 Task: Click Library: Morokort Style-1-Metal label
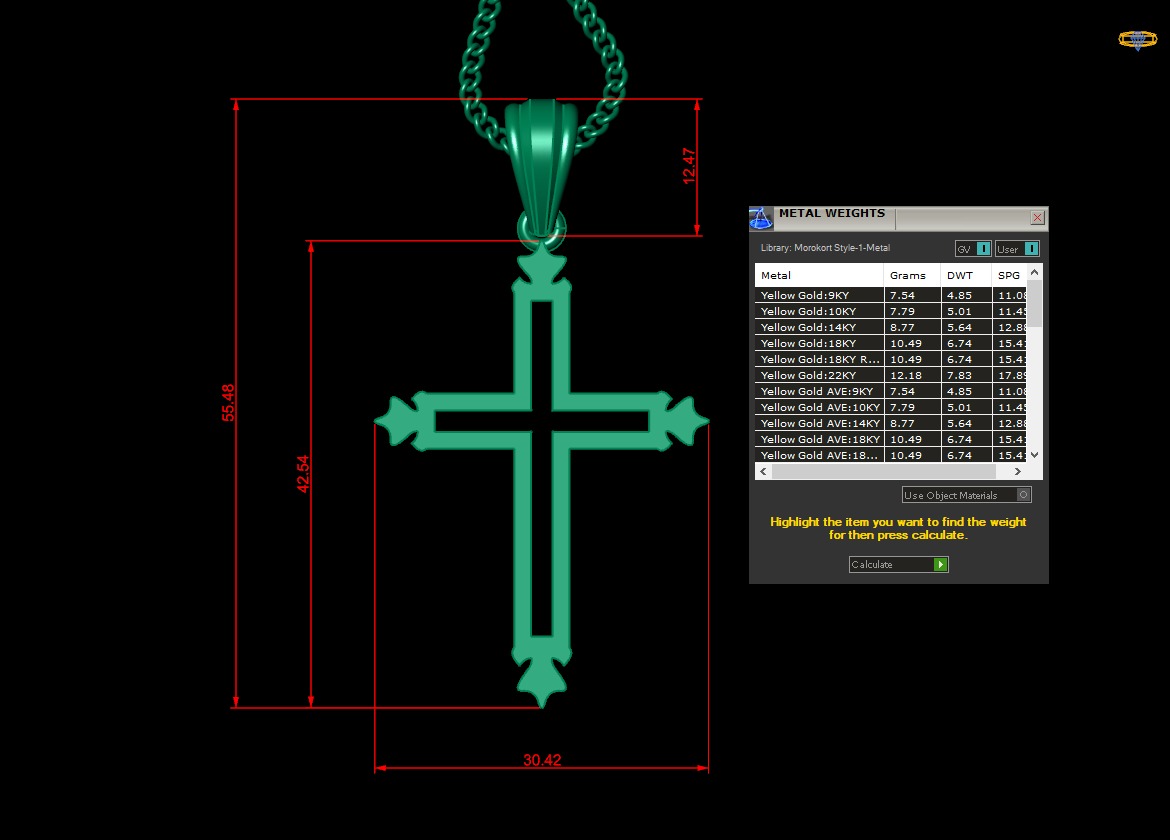coord(825,248)
